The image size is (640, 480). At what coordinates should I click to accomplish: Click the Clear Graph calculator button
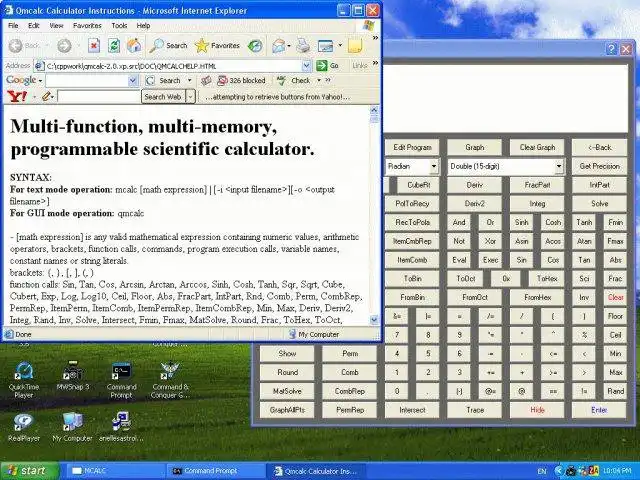pyautogui.click(x=537, y=147)
